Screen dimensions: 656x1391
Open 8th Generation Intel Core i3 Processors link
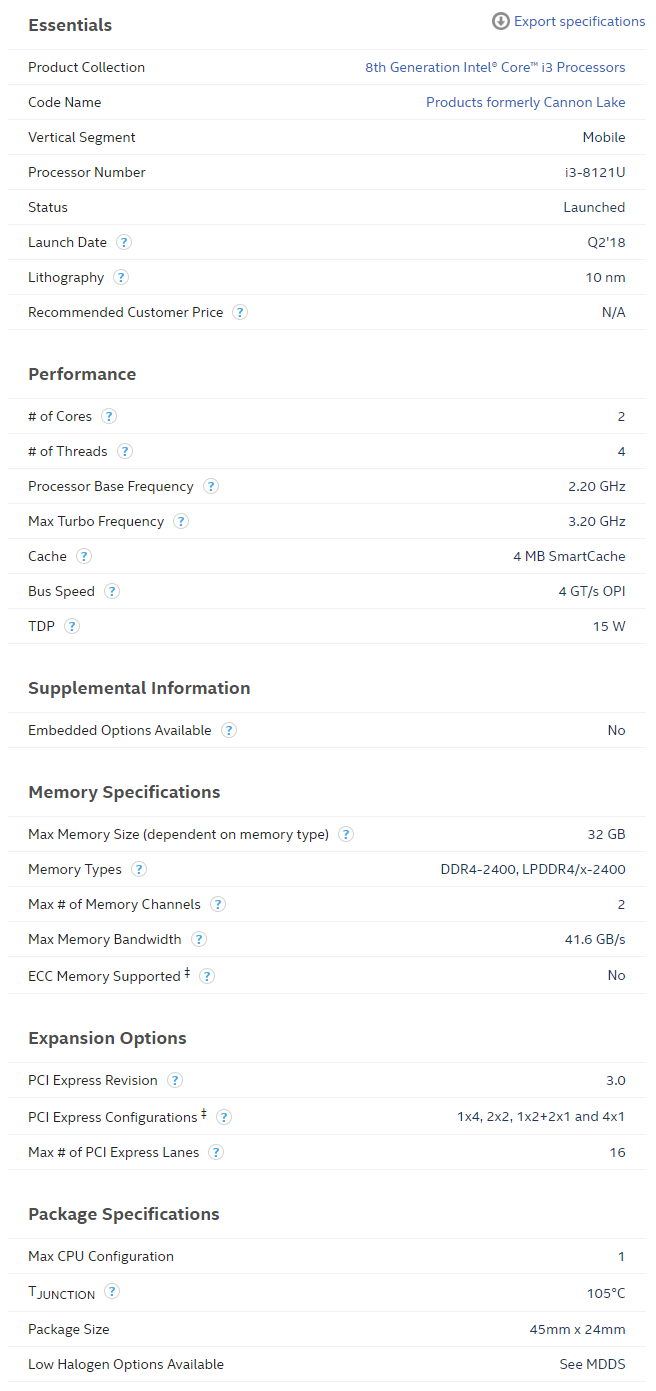click(x=495, y=67)
